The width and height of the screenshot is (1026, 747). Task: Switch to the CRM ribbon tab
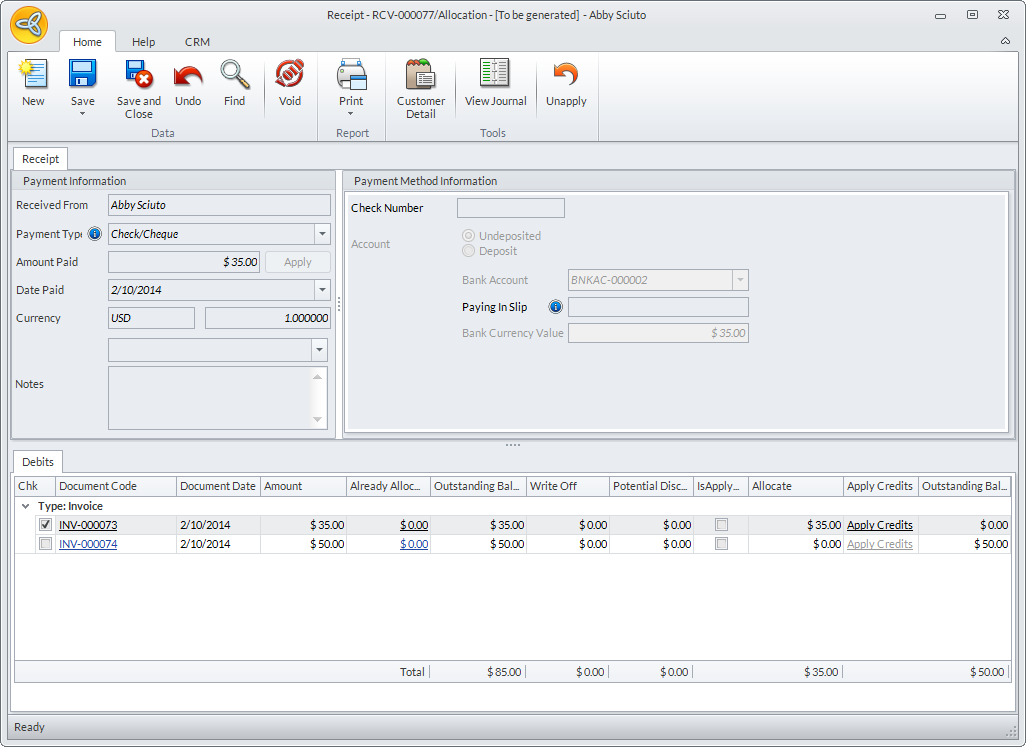point(197,42)
